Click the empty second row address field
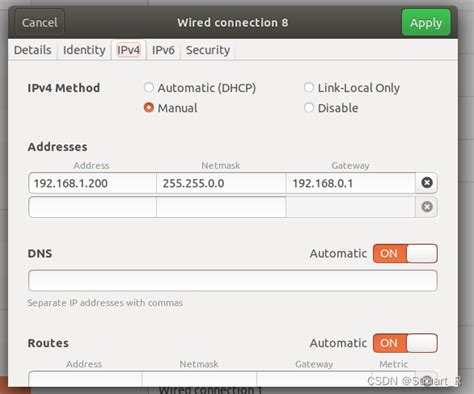This screenshot has height=394, width=474. (92, 207)
